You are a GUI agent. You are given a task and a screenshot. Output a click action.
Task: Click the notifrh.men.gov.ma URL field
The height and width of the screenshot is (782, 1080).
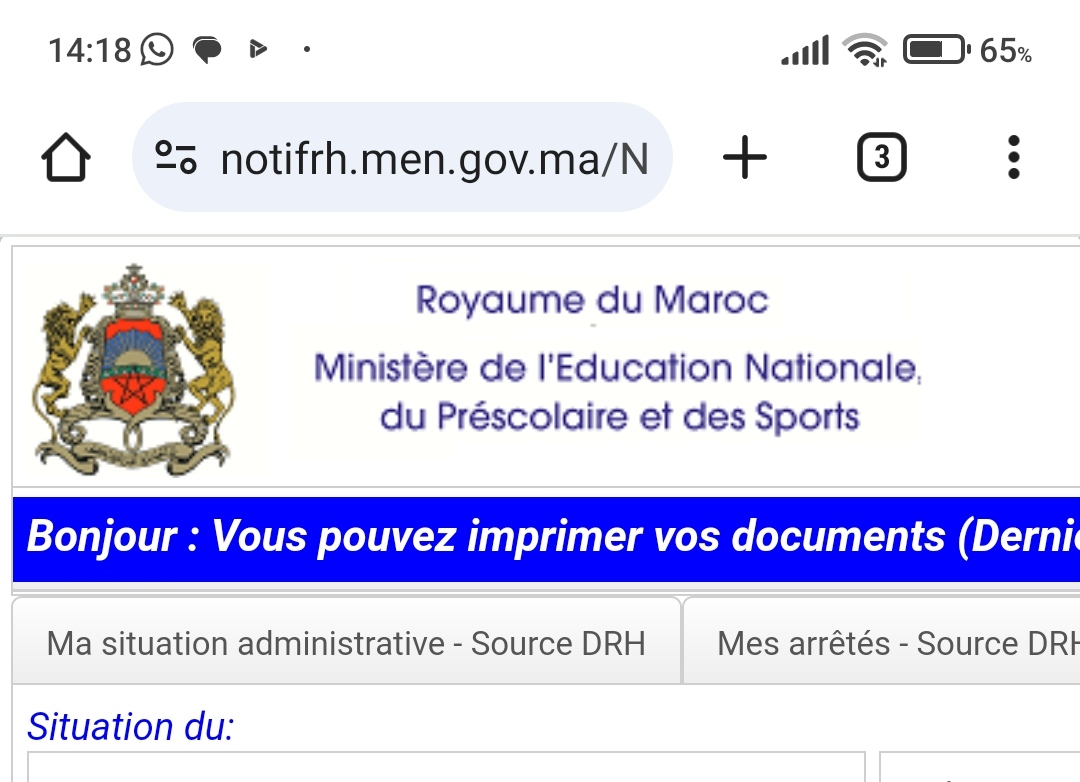tap(434, 158)
